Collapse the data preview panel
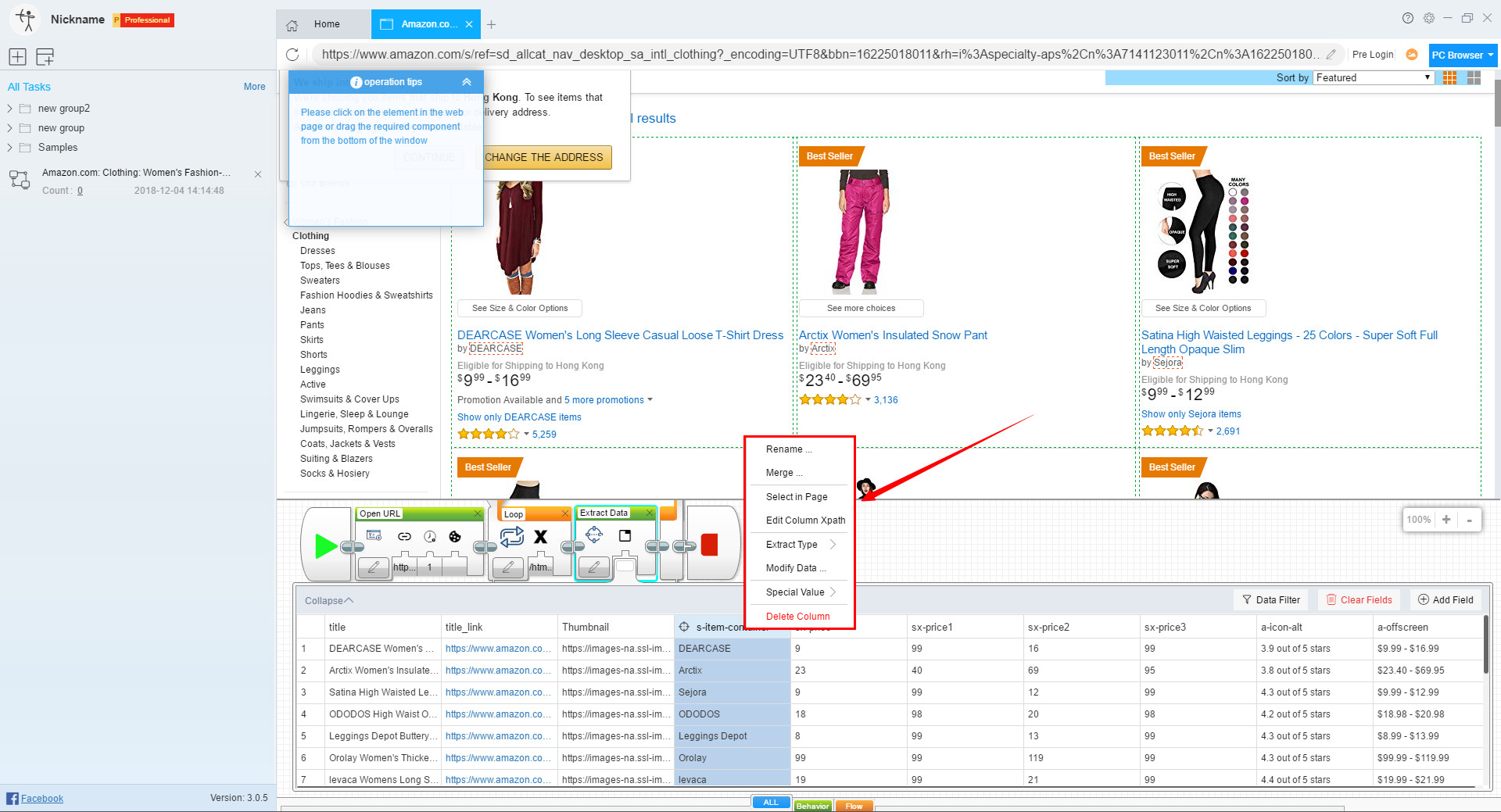Image resolution: width=1501 pixels, height=812 pixels. coord(329,601)
